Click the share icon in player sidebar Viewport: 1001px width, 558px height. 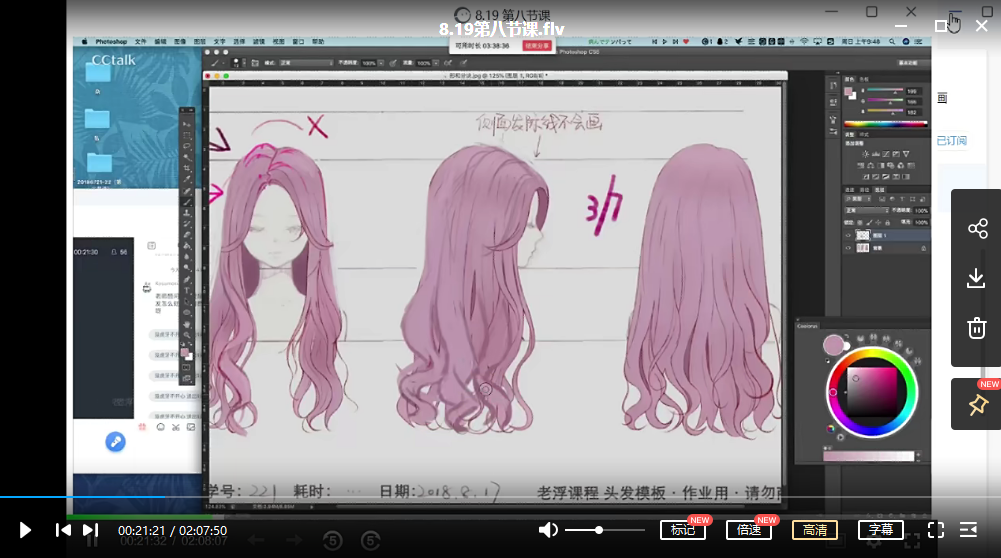977,228
